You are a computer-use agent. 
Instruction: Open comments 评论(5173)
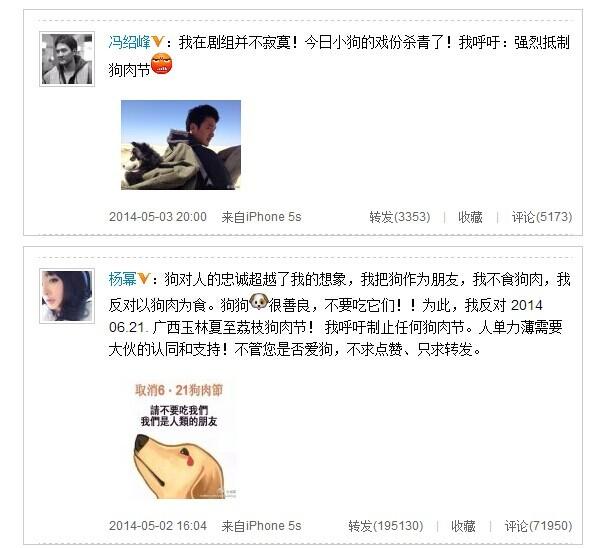[x=542, y=217]
